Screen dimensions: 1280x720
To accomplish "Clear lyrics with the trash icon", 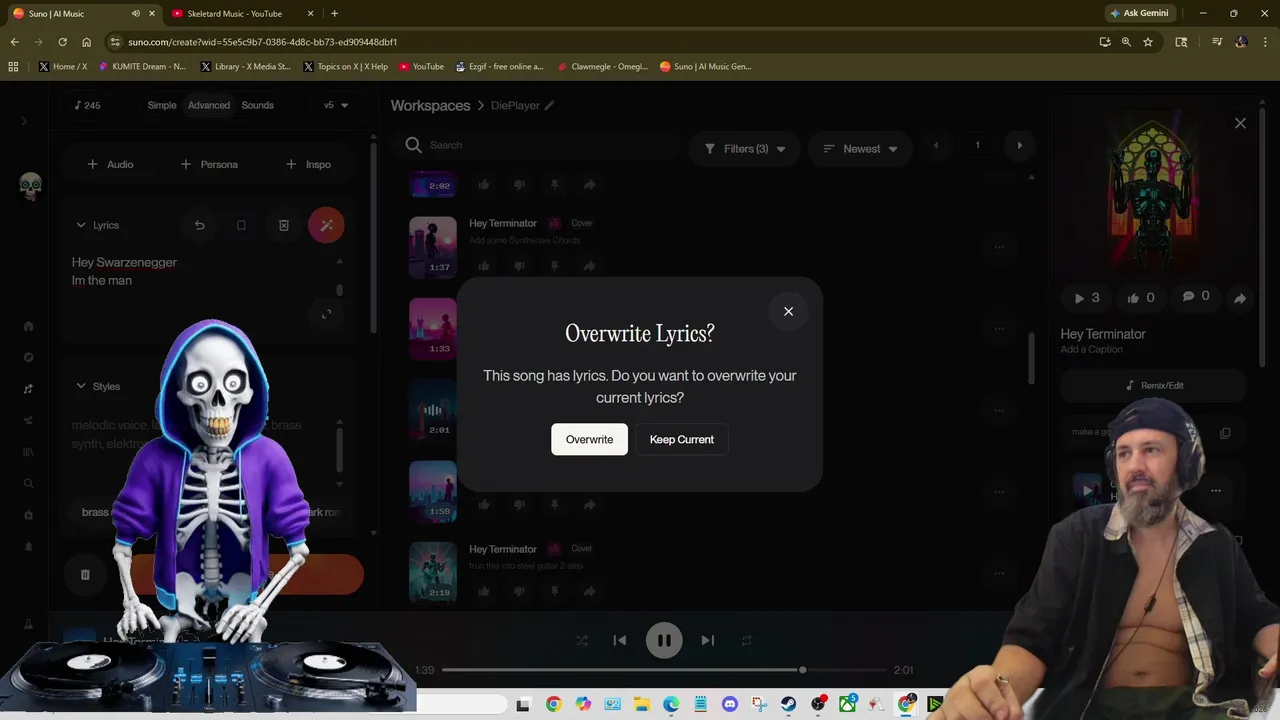I will pos(284,225).
